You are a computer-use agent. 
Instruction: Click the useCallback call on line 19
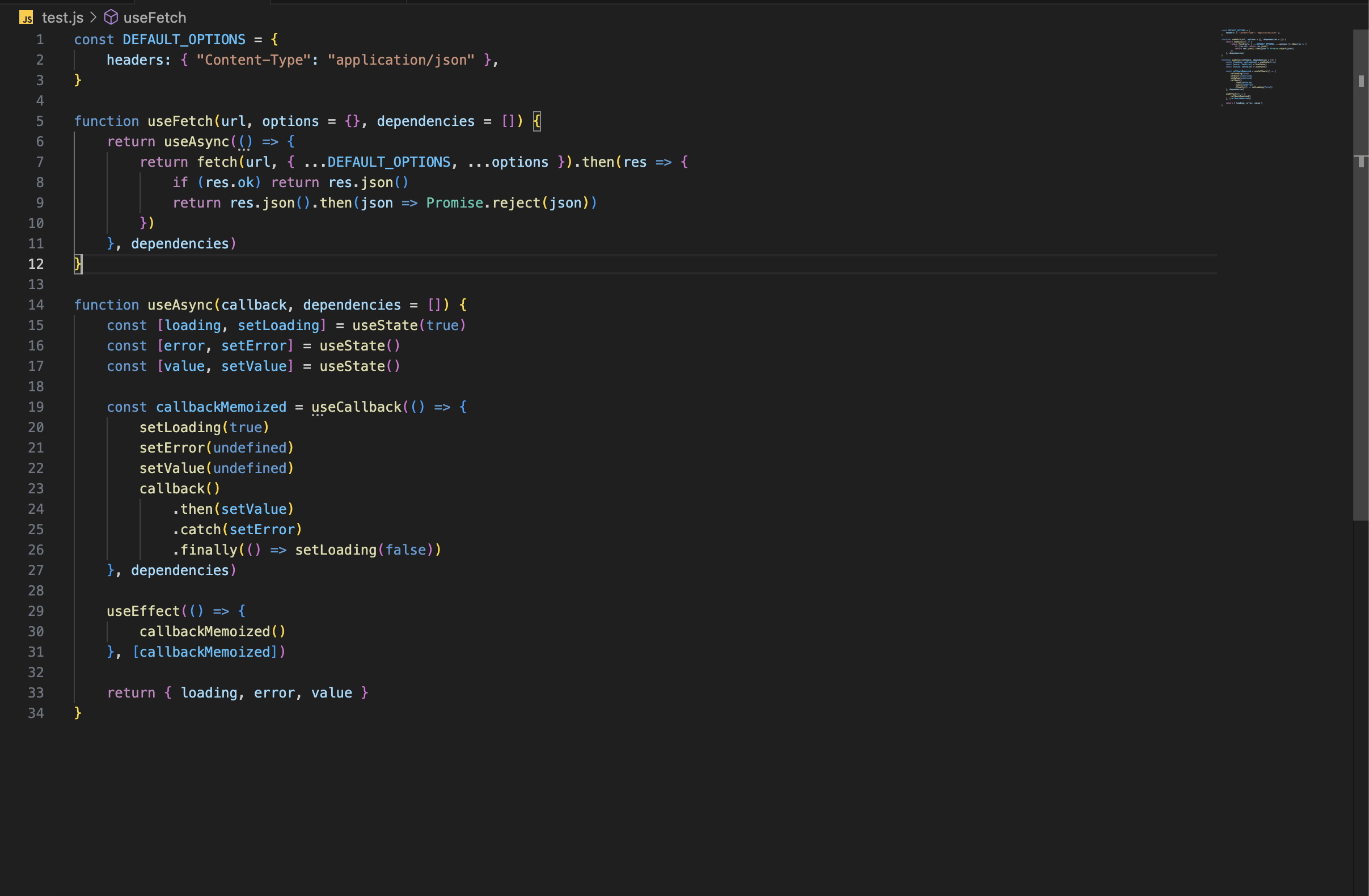click(356, 407)
